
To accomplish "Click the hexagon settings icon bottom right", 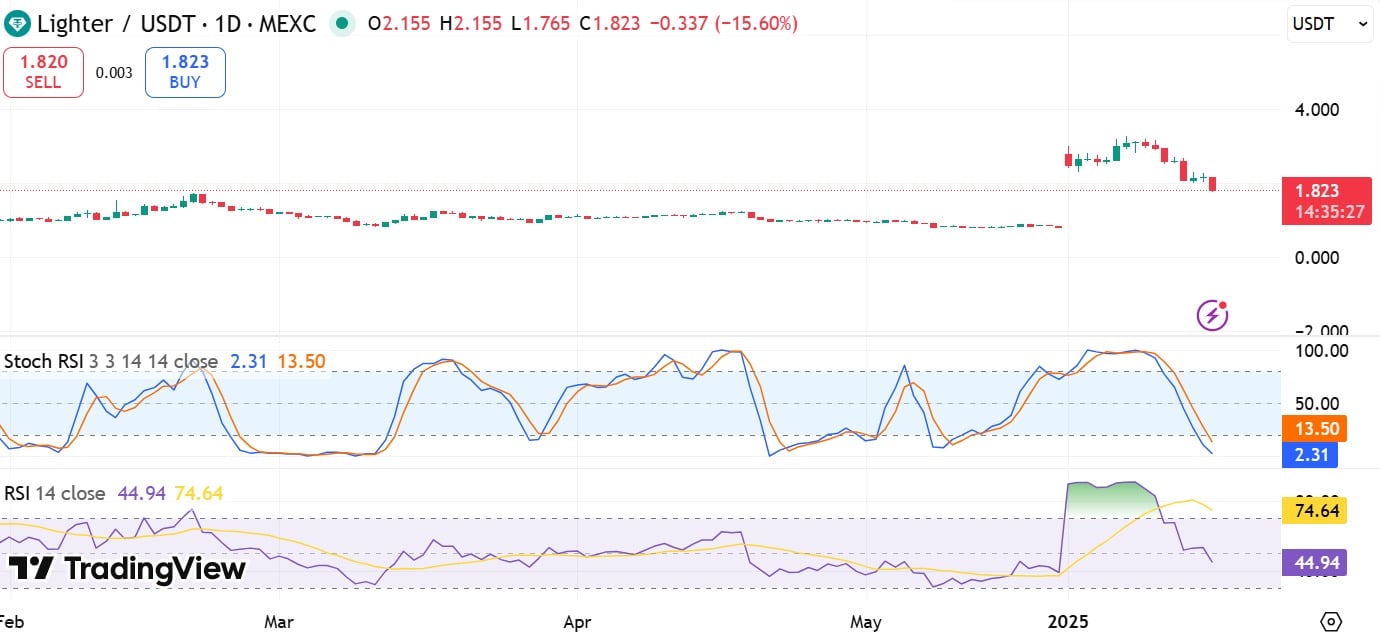I will point(1329,620).
